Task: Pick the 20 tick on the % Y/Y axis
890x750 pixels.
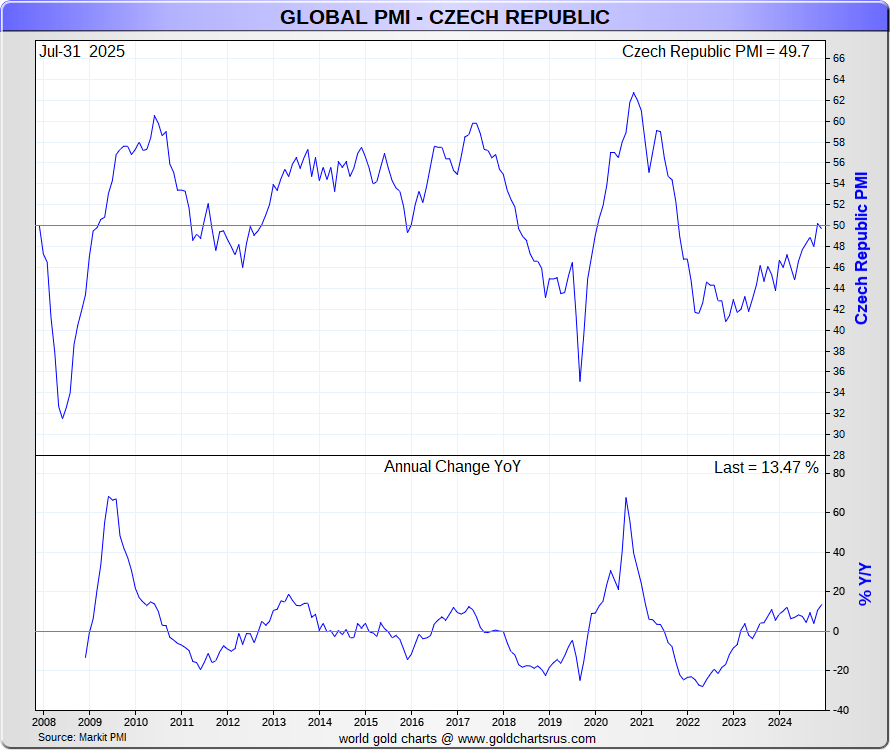Action: pyautogui.click(x=839, y=592)
